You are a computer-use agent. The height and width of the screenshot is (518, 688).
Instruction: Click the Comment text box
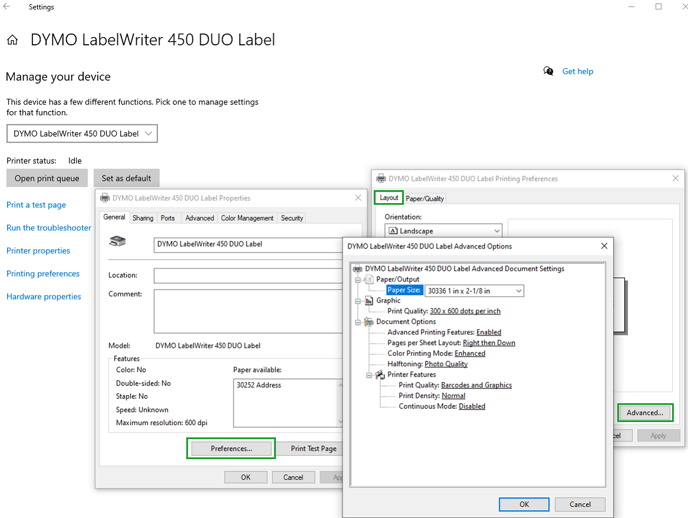[x=248, y=311]
